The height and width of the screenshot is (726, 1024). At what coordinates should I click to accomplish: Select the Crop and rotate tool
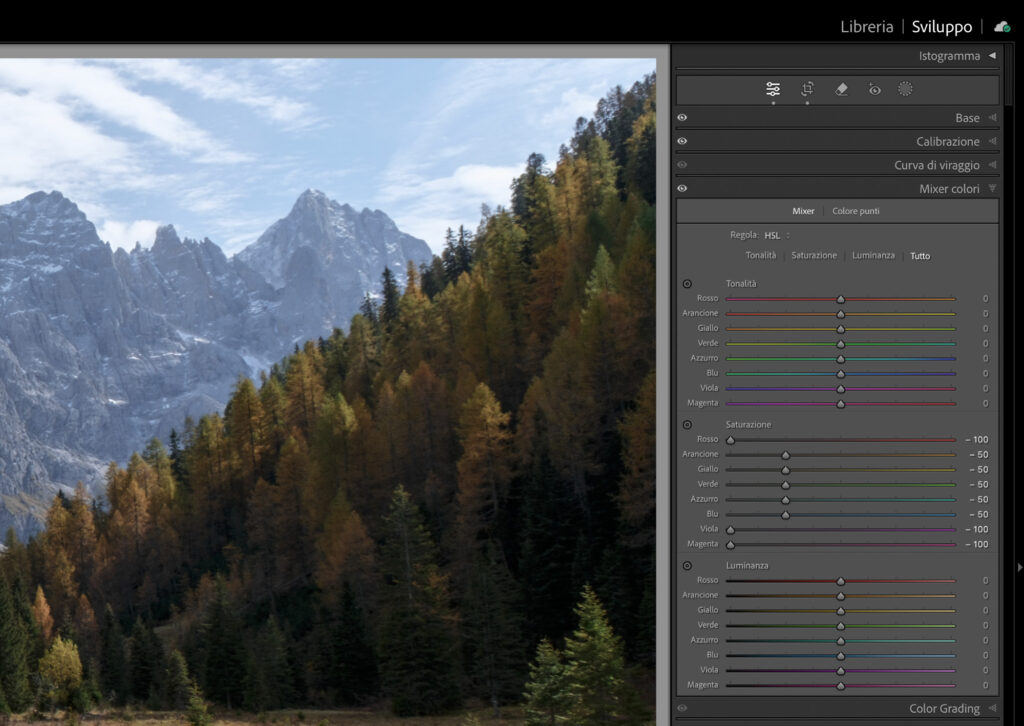pos(807,89)
